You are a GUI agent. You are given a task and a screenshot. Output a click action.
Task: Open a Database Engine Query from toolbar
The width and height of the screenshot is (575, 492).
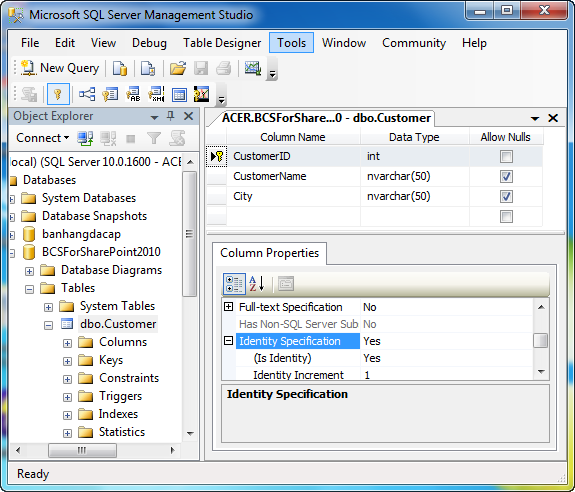point(120,68)
